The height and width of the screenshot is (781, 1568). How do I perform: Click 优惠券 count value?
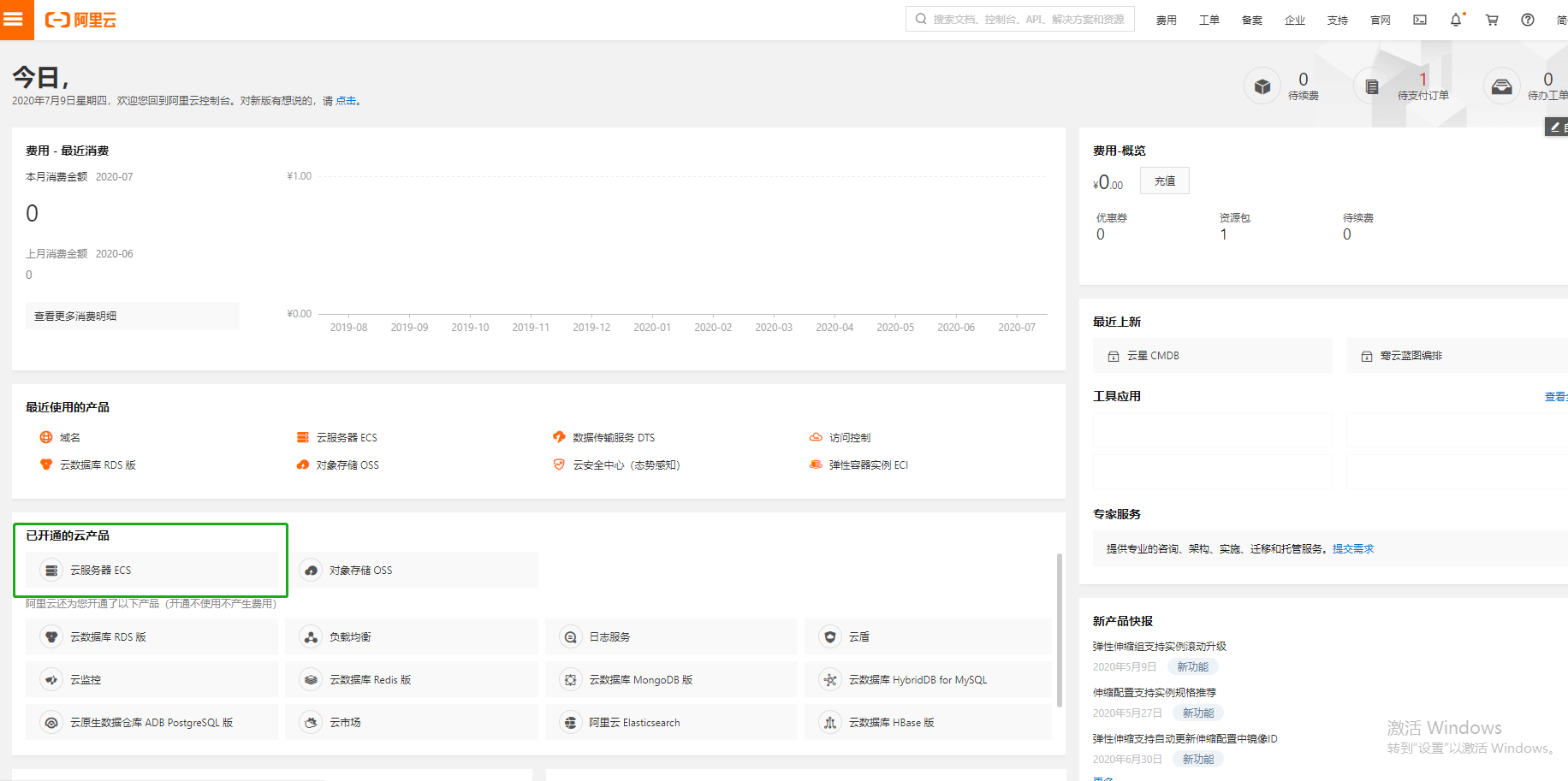point(1101,234)
